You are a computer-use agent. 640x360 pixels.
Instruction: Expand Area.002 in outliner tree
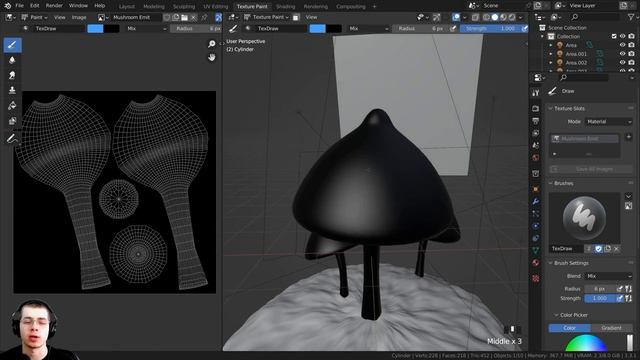[x=551, y=62]
